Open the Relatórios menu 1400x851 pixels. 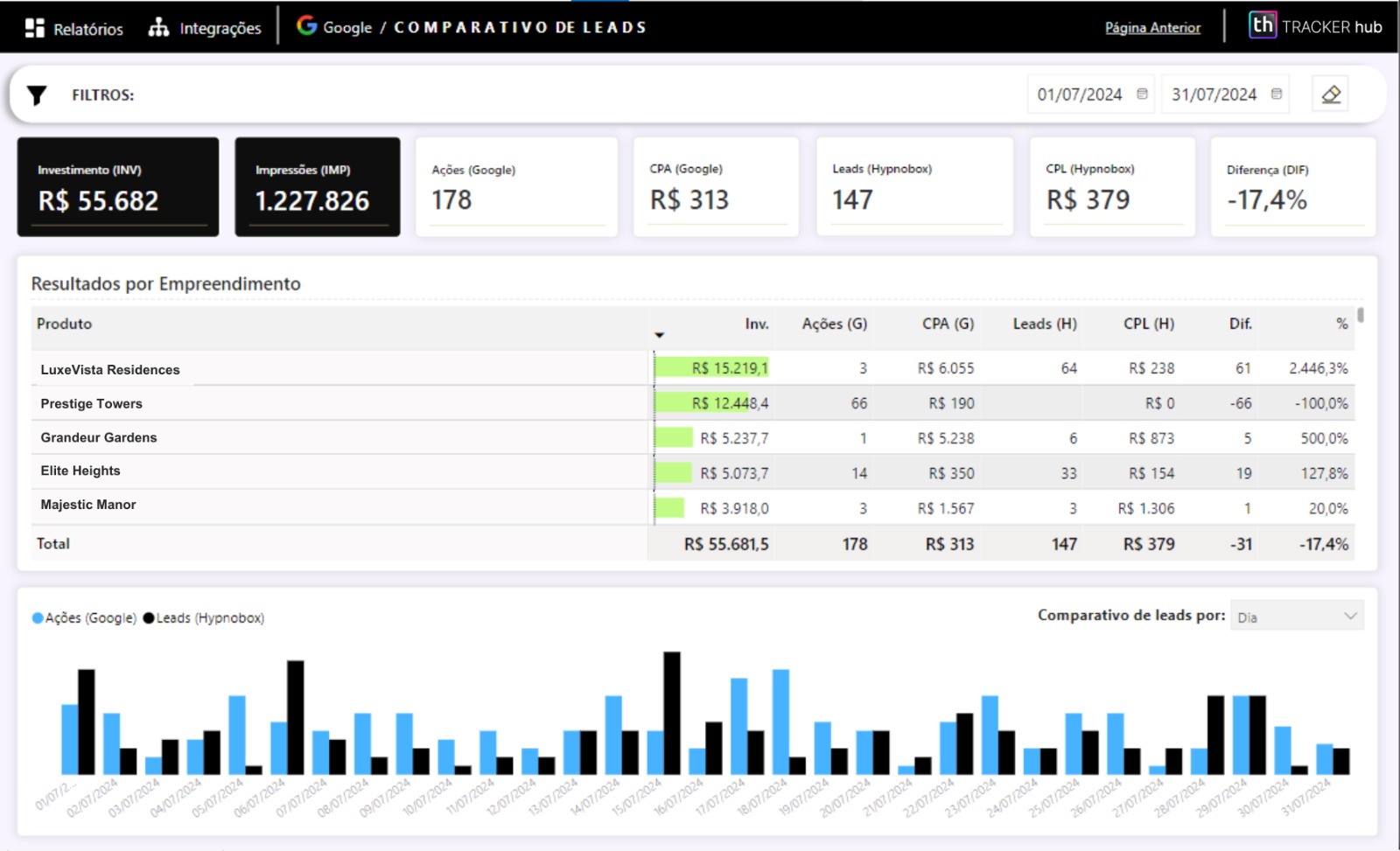(87, 29)
